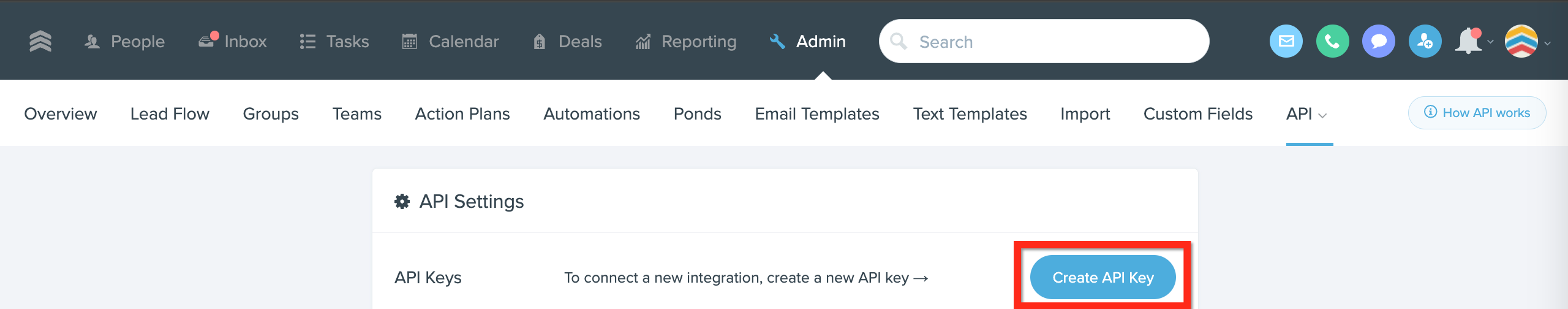Open the notifications bell

pyautogui.click(x=1468, y=41)
